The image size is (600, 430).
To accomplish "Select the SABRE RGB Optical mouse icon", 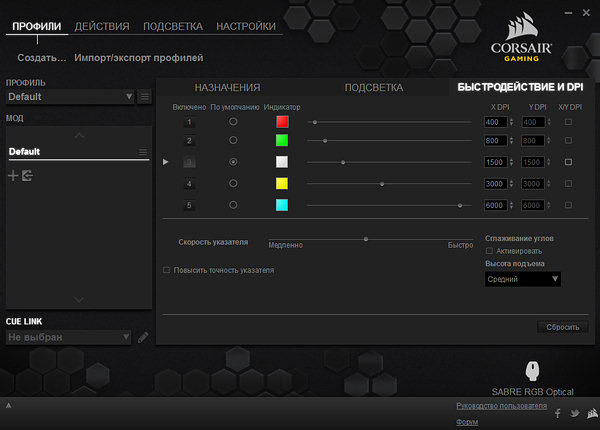I will [530, 371].
